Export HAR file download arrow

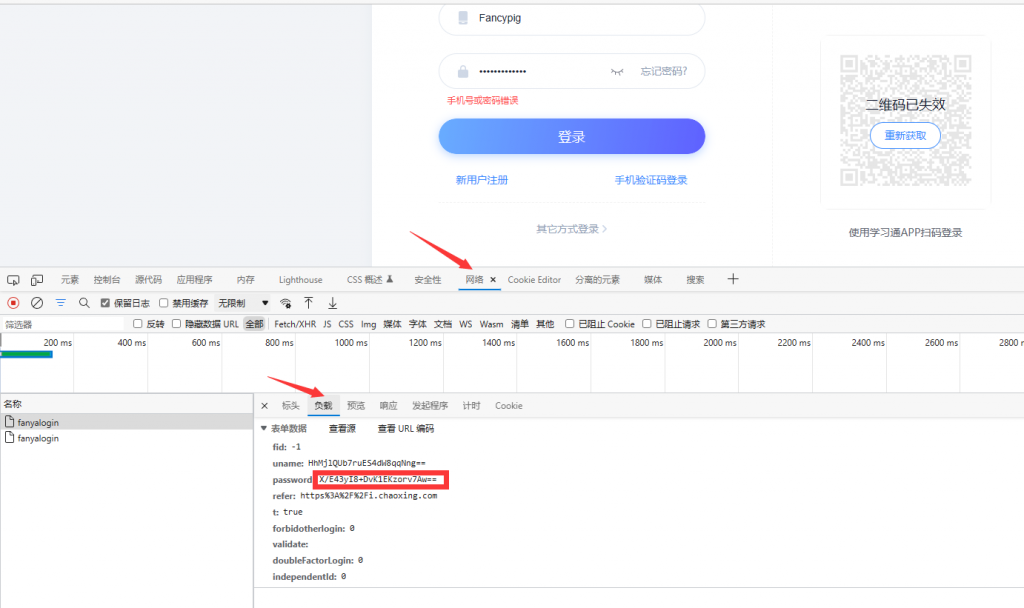pyautogui.click(x=332, y=303)
